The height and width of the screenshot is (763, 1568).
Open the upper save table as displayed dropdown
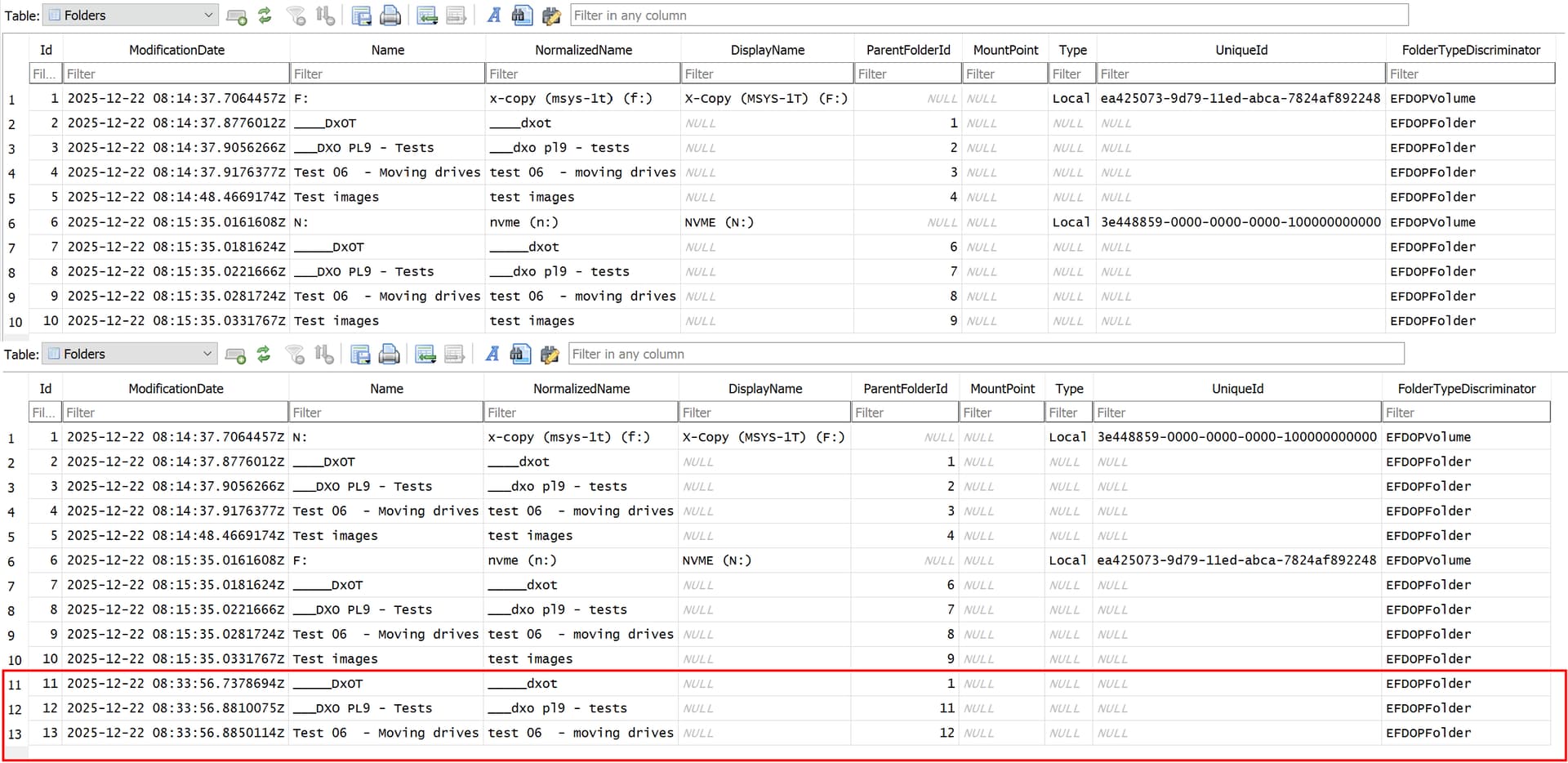coord(361,16)
